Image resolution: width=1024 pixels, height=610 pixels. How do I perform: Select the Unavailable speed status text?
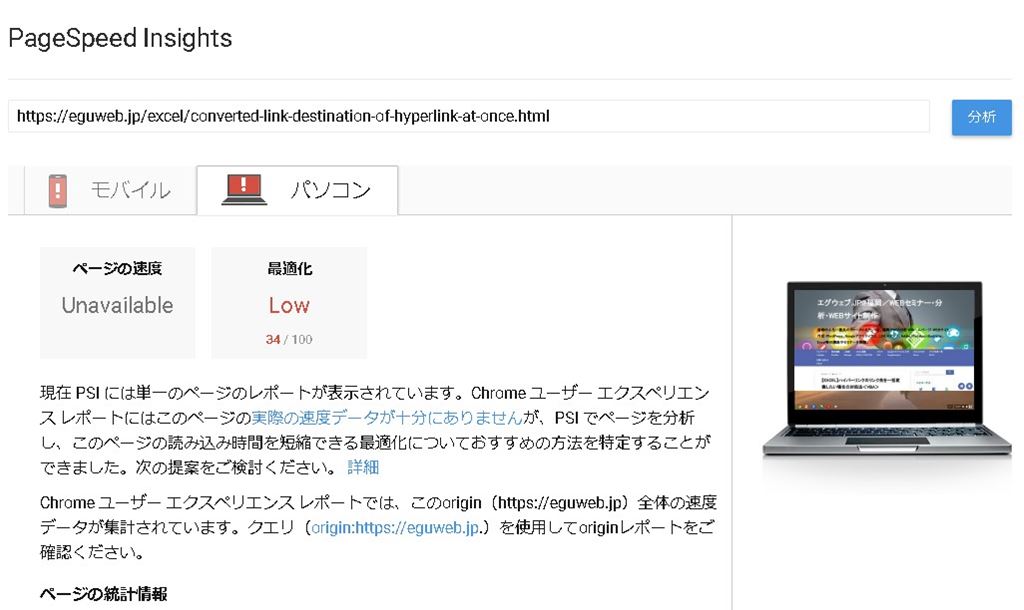click(117, 306)
